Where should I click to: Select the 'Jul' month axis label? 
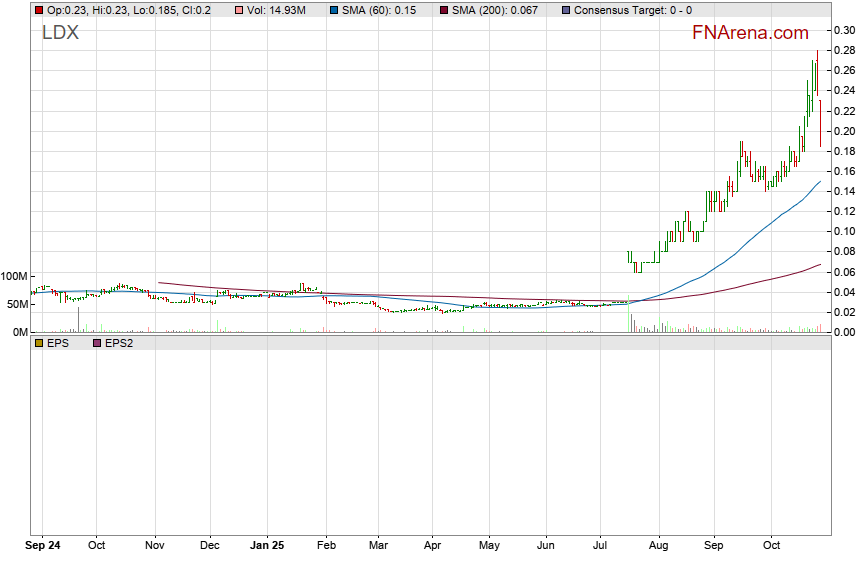point(601,547)
